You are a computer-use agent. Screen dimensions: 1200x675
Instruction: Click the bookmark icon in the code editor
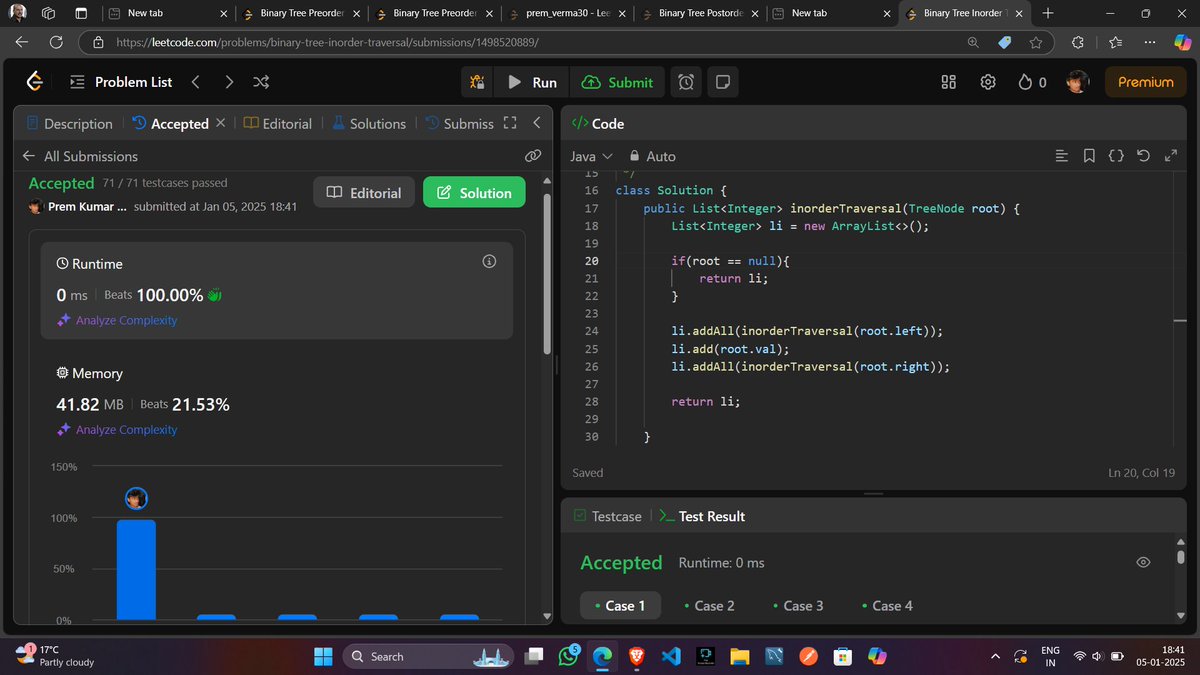(x=1089, y=156)
